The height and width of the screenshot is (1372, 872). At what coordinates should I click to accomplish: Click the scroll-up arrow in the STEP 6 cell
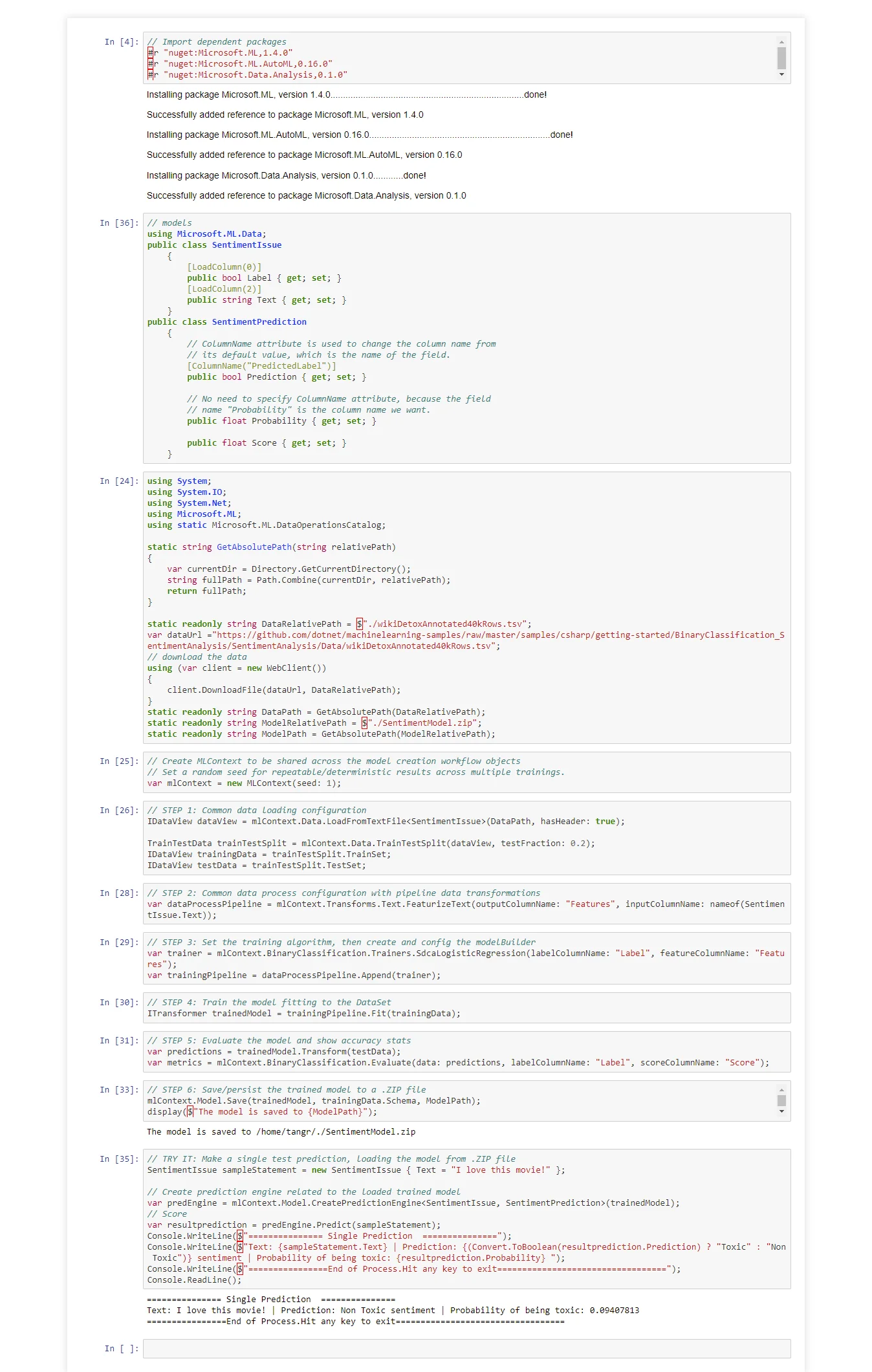click(781, 1090)
